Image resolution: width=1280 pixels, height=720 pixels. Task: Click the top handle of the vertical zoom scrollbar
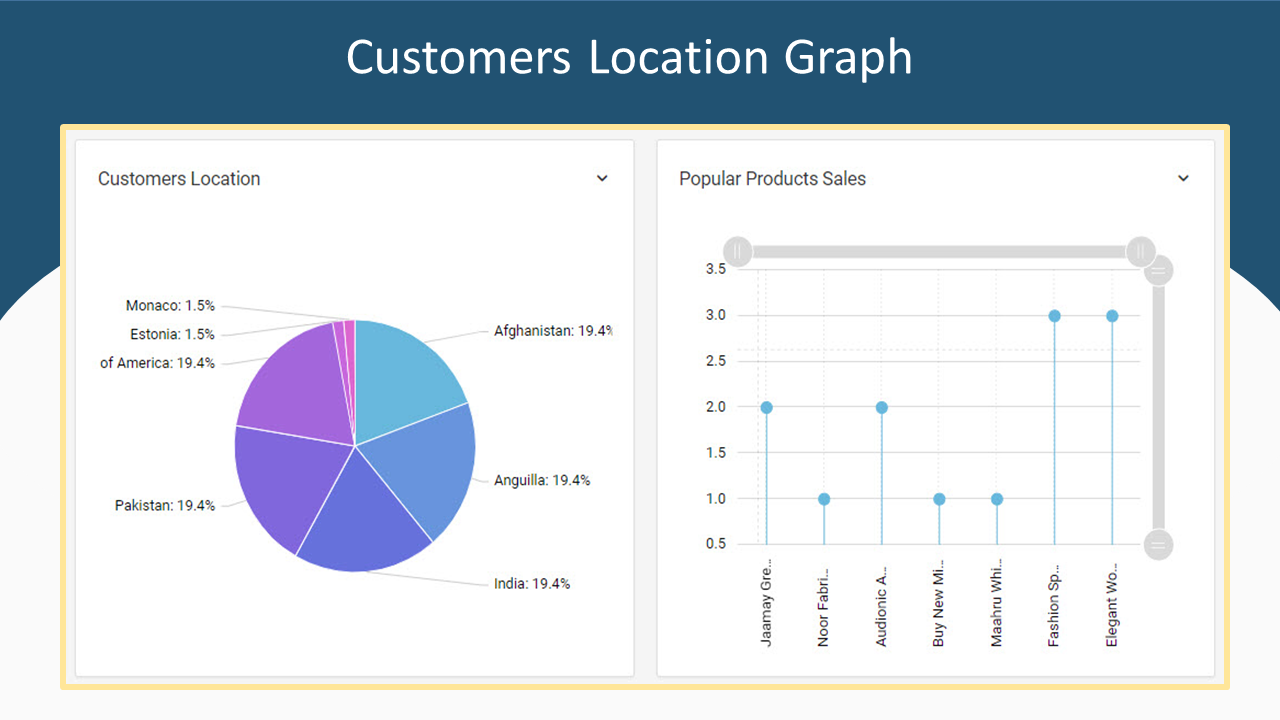tap(1157, 268)
